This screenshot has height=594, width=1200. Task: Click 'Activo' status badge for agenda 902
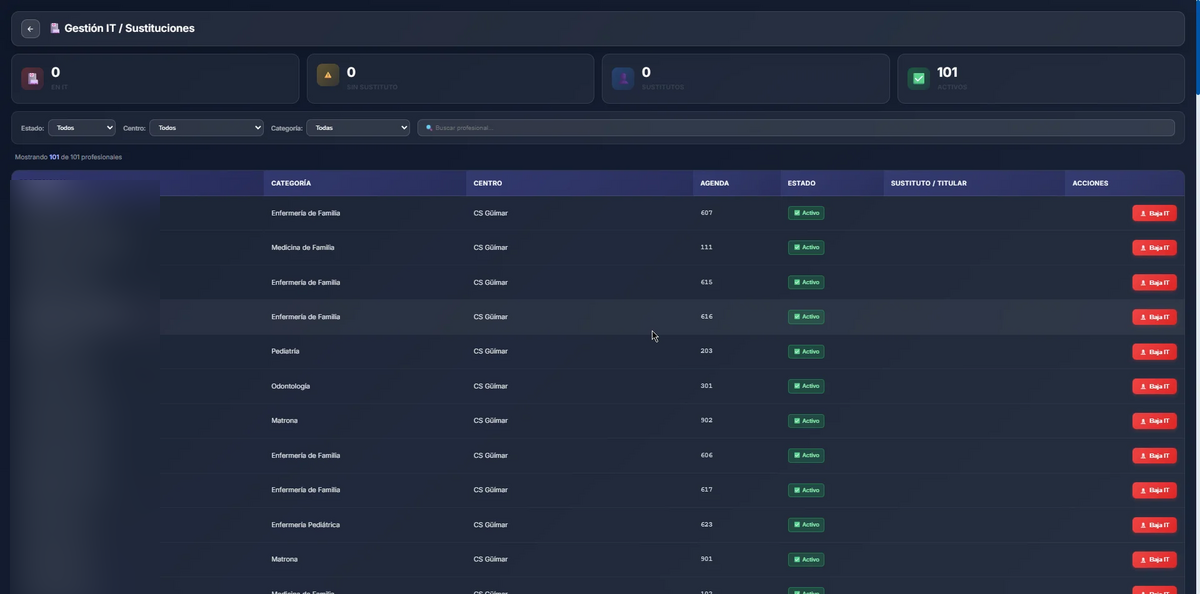click(806, 421)
